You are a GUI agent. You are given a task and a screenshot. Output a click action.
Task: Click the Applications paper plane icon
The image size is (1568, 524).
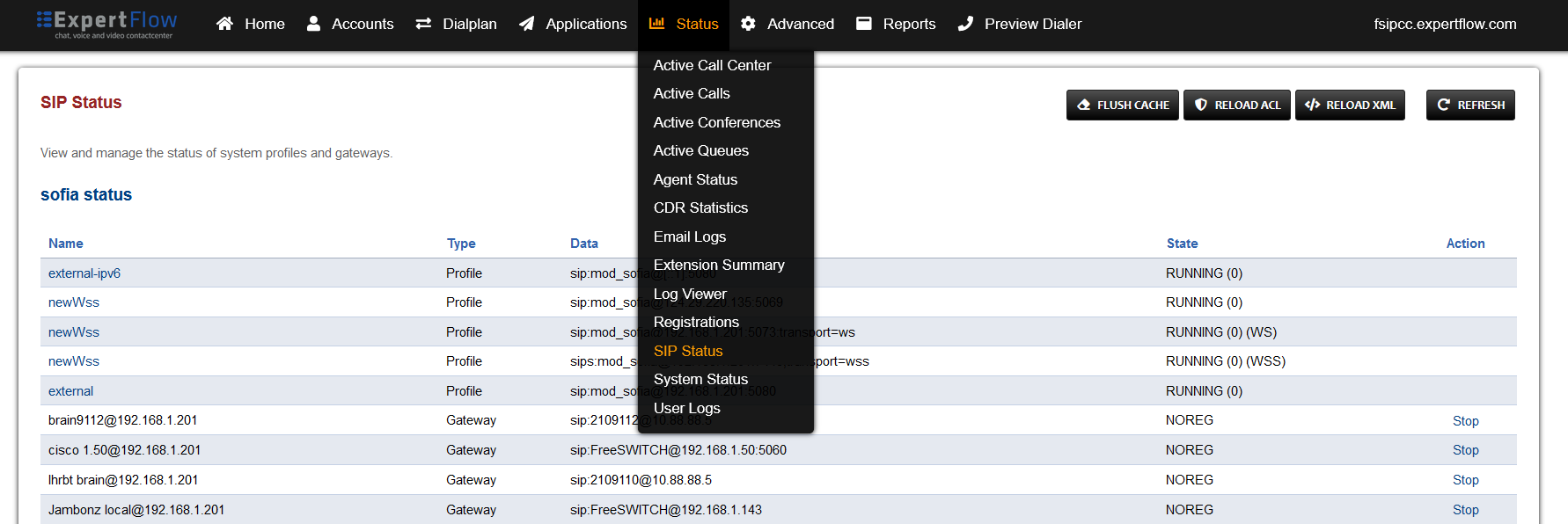(526, 24)
